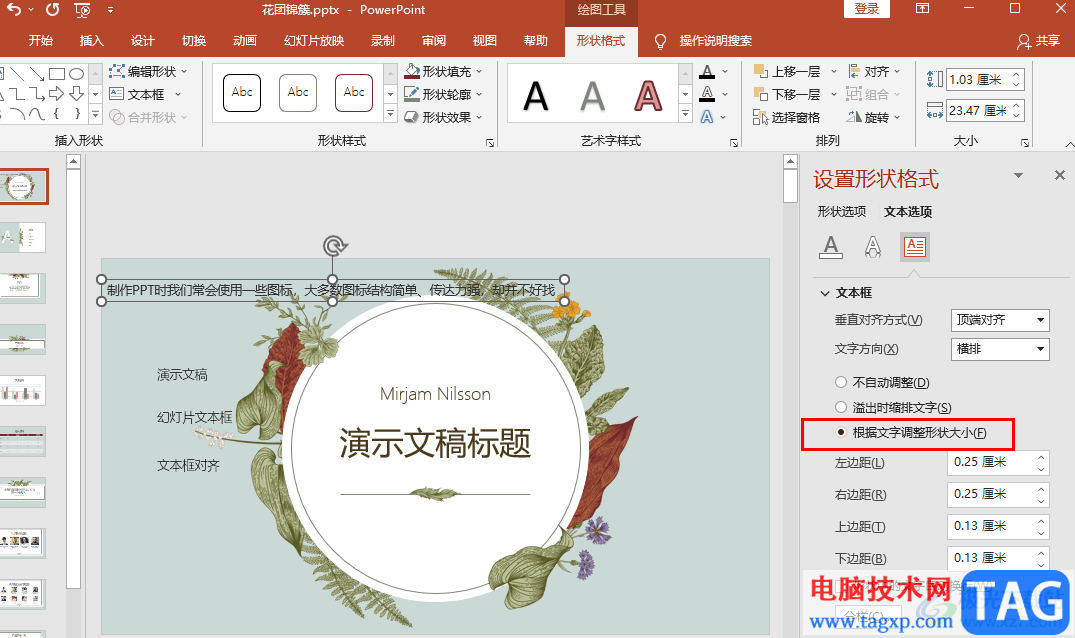Click the Edit Shape (编辑形状) icon
1075x638 pixels.
117,72
